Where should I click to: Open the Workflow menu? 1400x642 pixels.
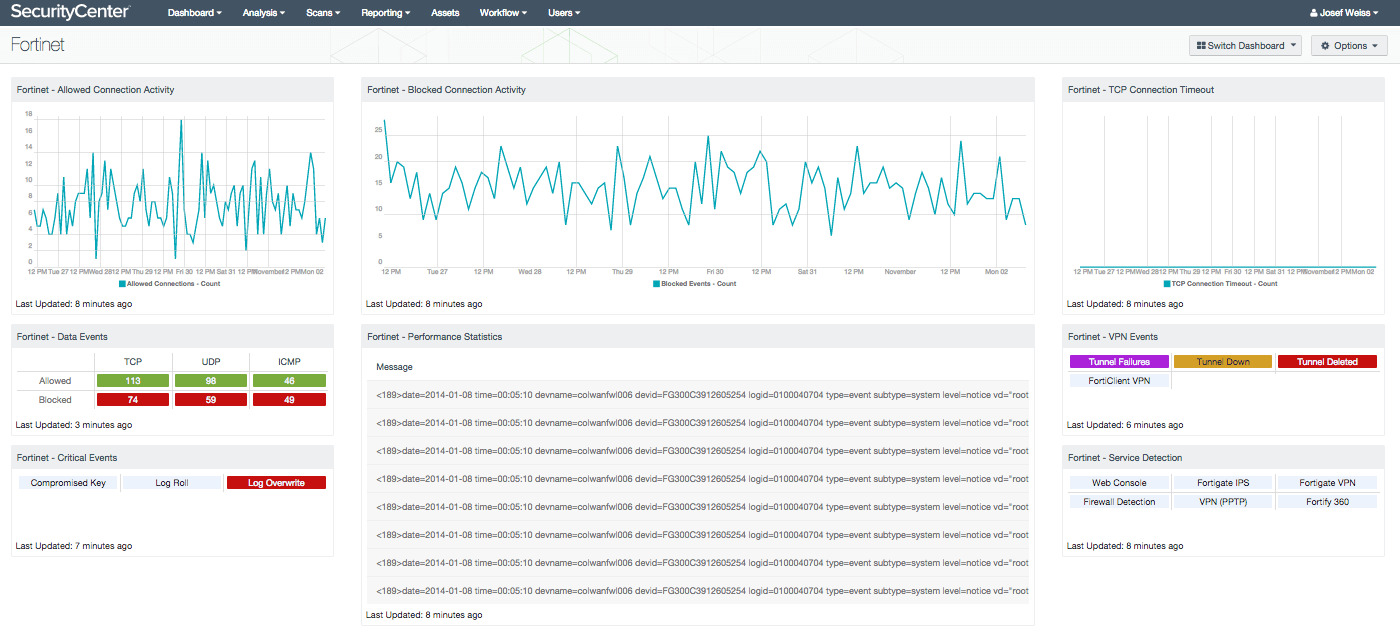(x=503, y=13)
